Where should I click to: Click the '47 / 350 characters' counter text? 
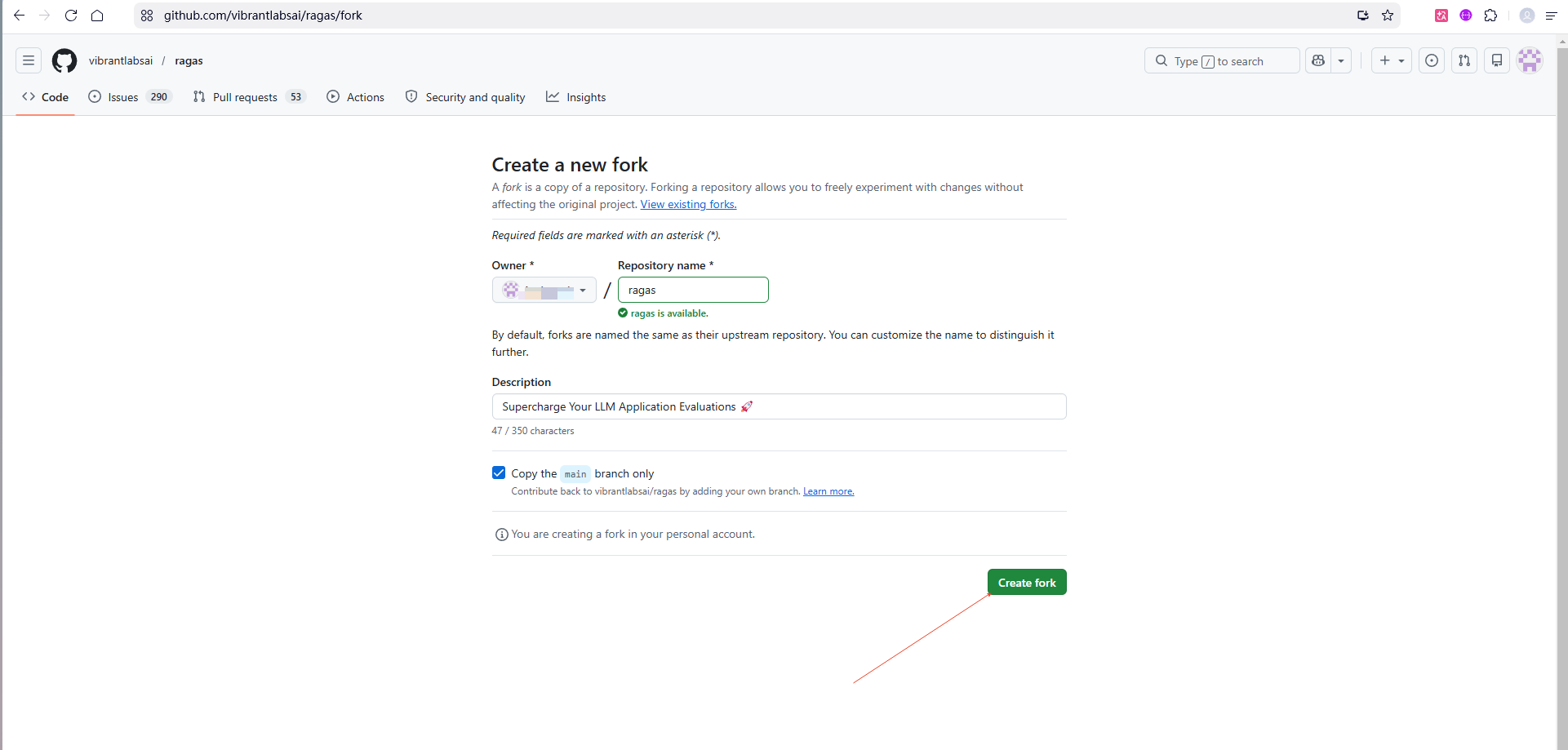533,431
